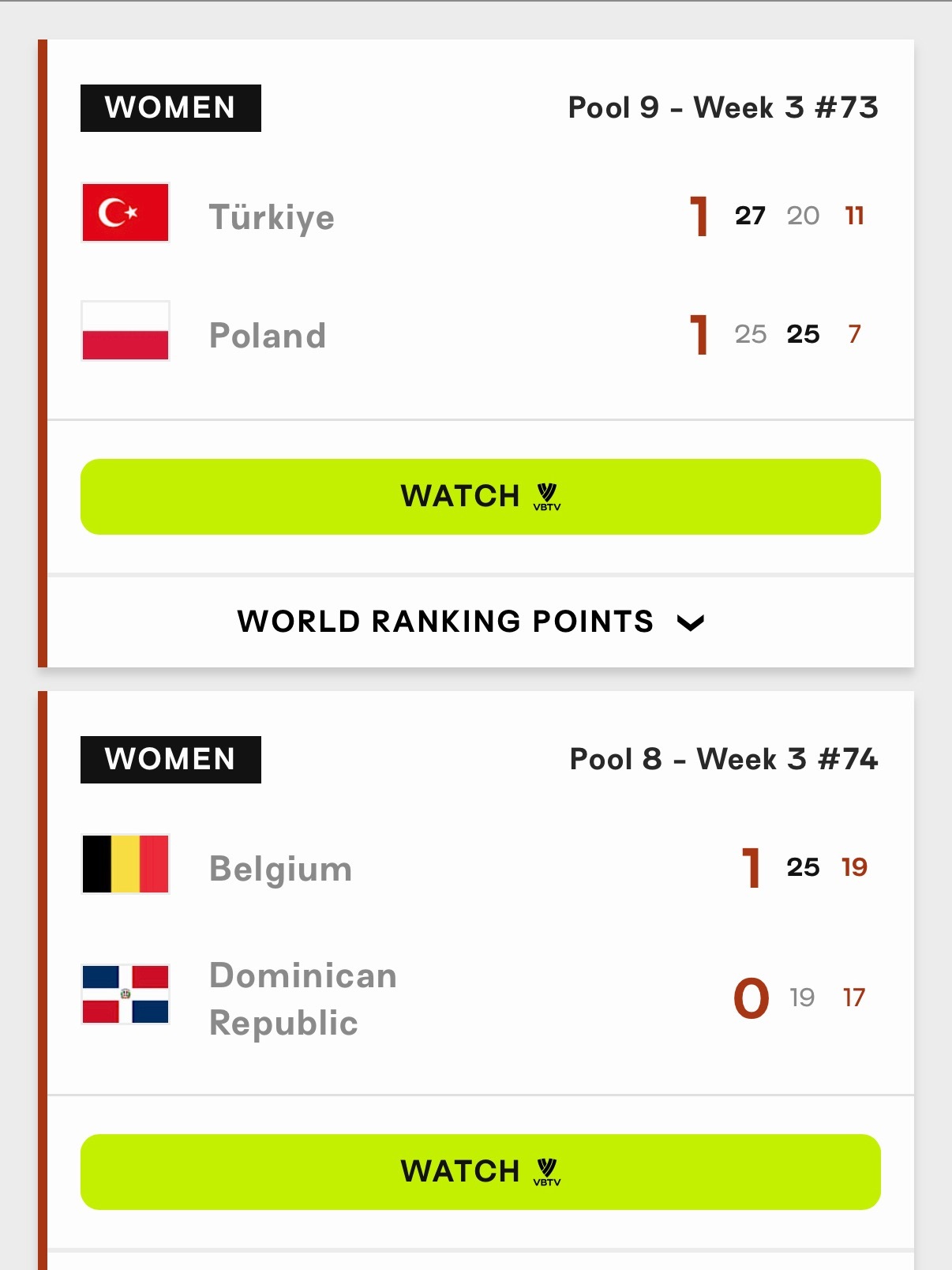The image size is (952, 1270).
Task: Open the Türkiye team name
Action: (x=272, y=217)
